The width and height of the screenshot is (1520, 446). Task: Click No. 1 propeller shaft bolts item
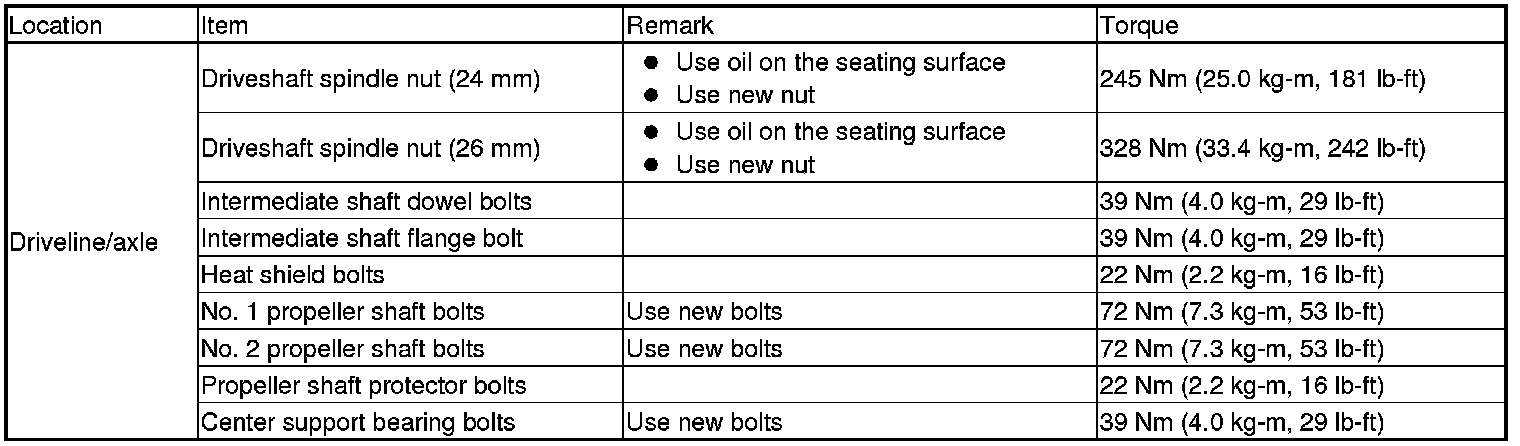[x=343, y=312]
